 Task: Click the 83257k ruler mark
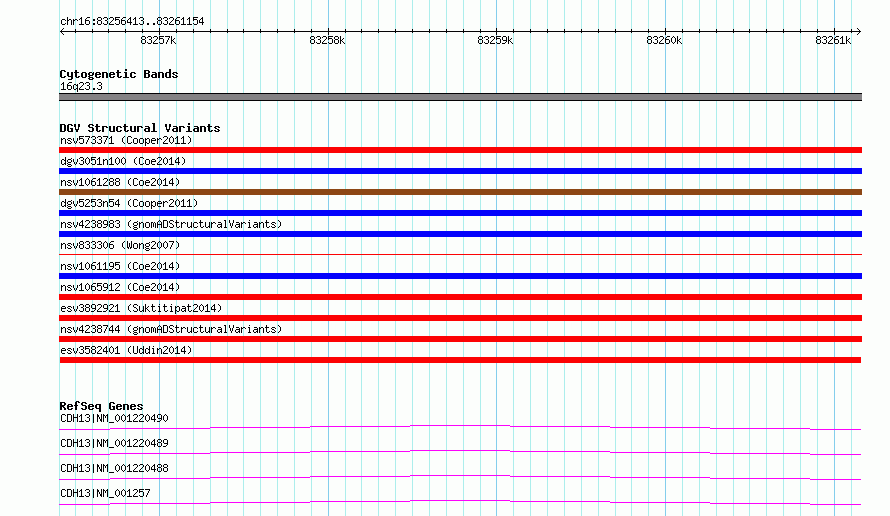pyautogui.click(x=158, y=40)
